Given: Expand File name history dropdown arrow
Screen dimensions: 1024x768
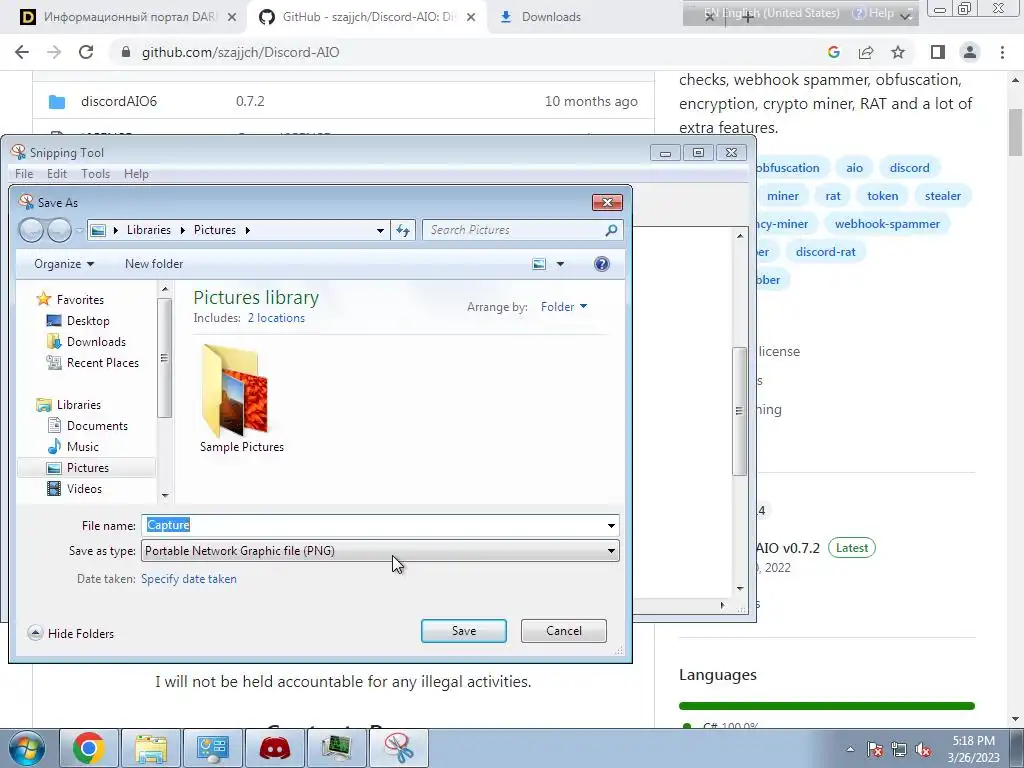Looking at the screenshot, I should [611, 525].
